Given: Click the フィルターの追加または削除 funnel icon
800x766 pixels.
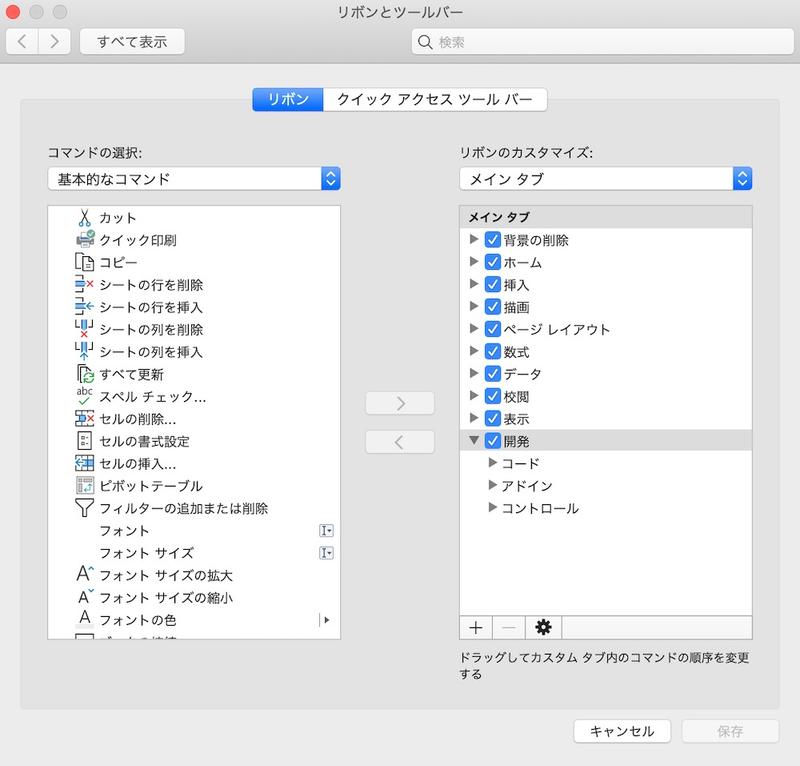Looking at the screenshot, I should coord(84,508).
